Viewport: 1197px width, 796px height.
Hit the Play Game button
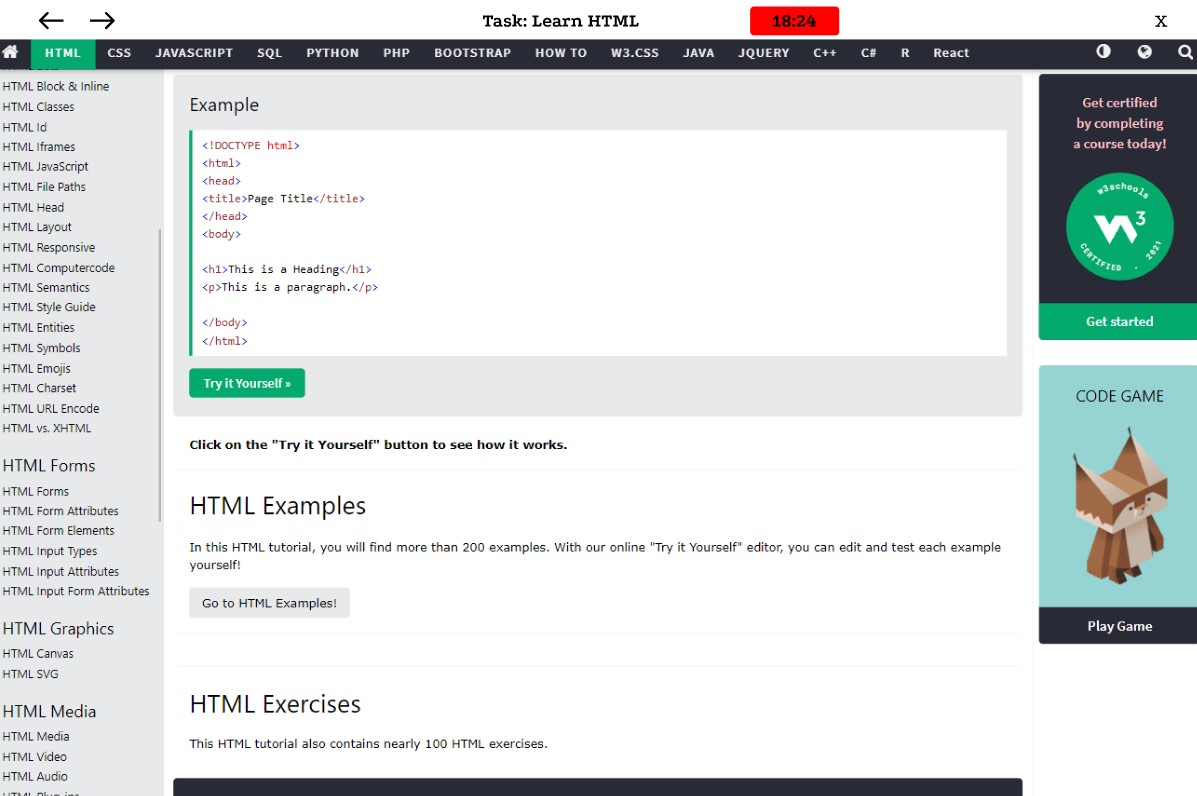(x=1119, y=625)
